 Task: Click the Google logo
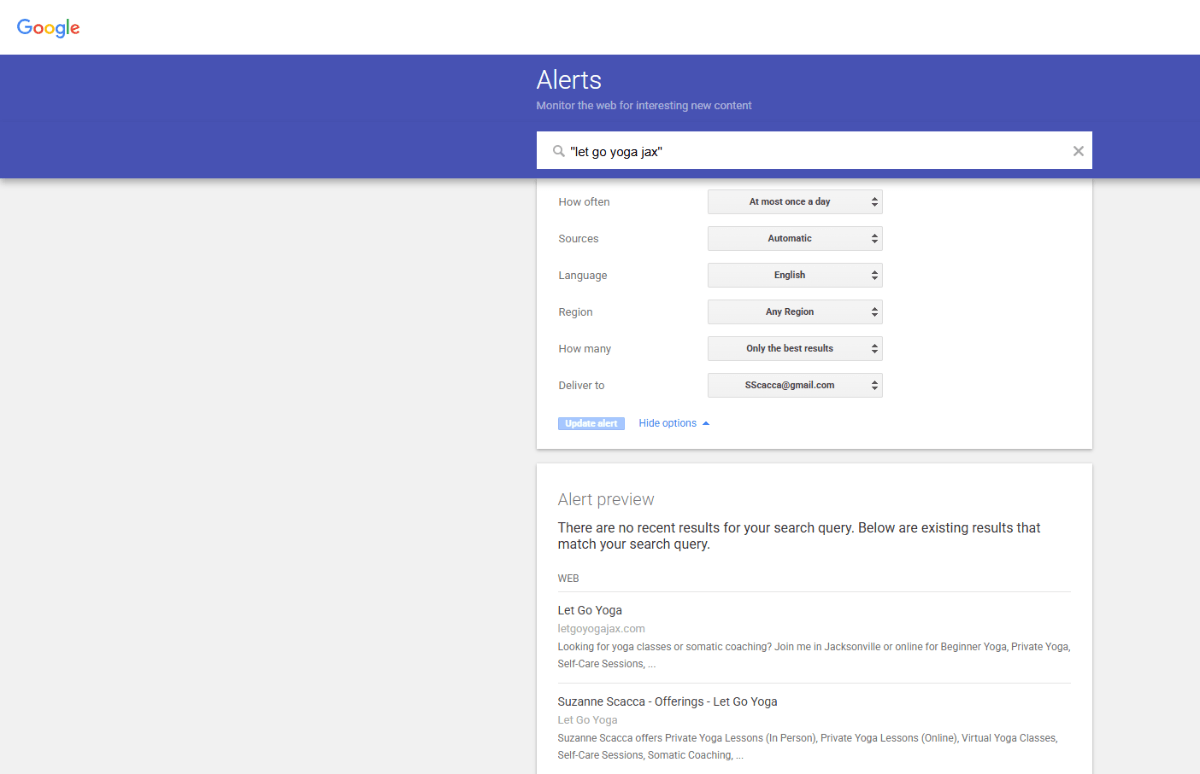[47, 28]
